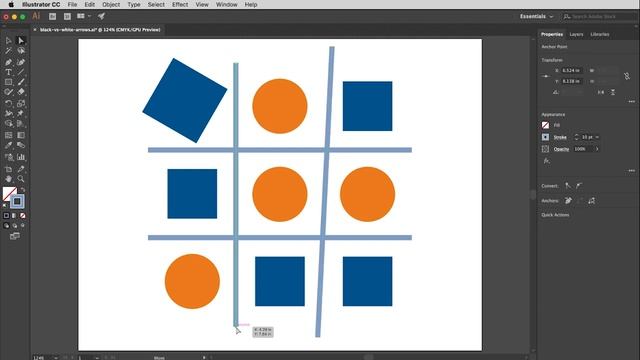Select the Eyedropper tool
The height and width of the screenshot is (360, 640).
tap(9, 145)
